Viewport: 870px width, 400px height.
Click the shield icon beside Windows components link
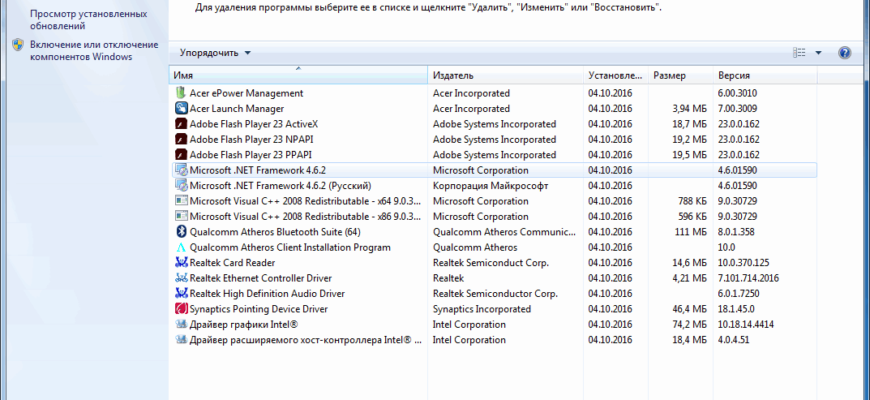click(x=18, y=45)
